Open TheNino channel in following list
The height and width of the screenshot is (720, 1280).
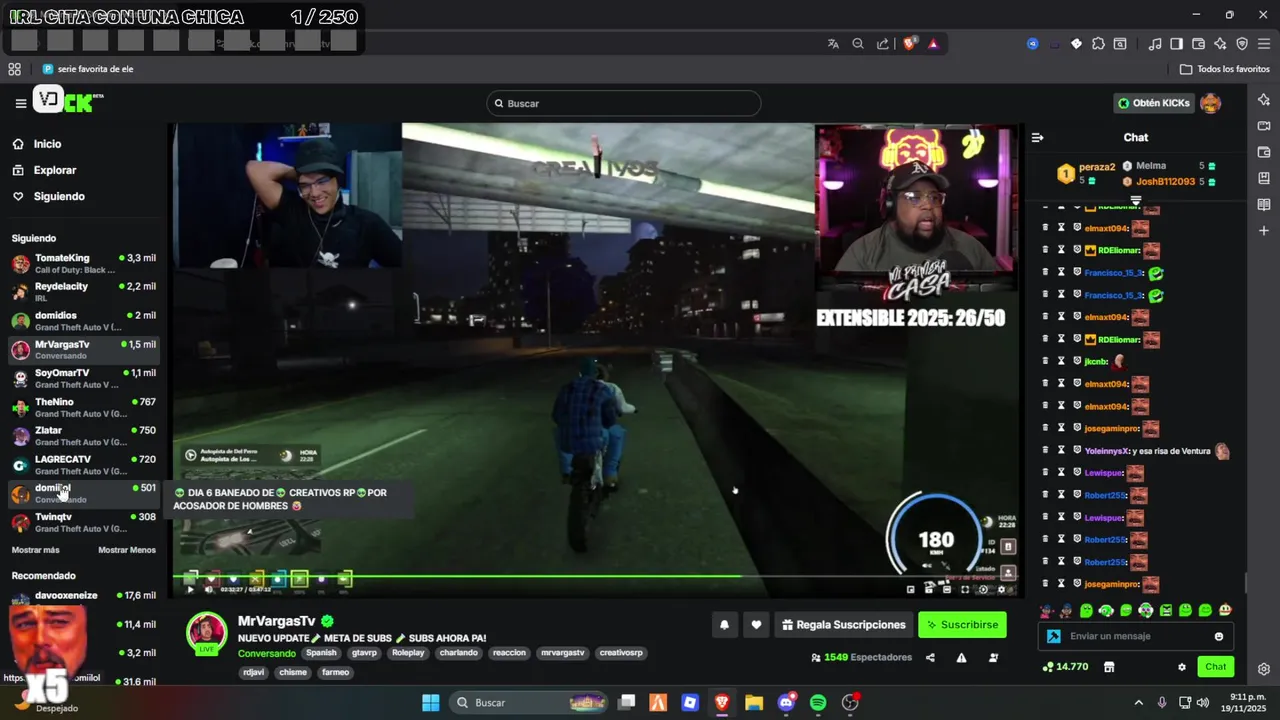[x=84, y=408]
